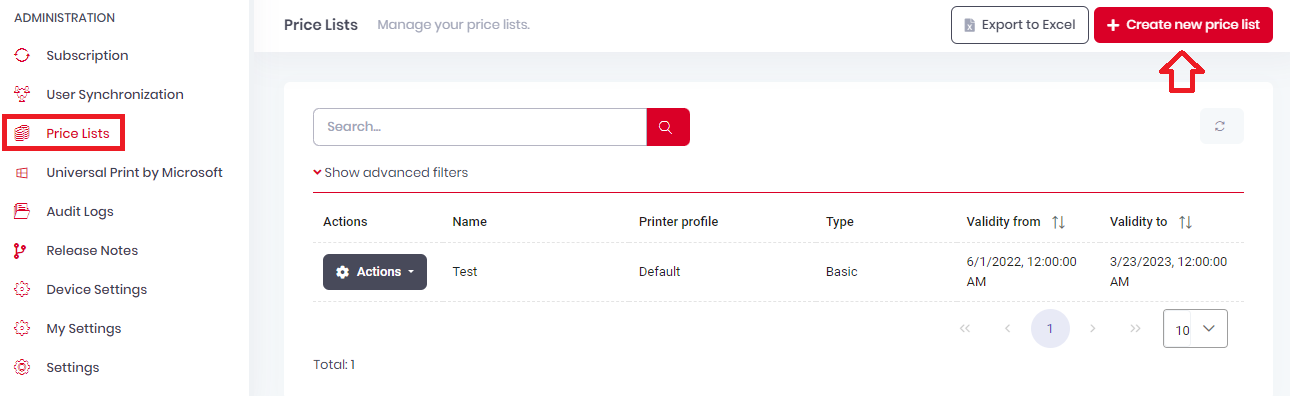Image resolution: width=1290 pixels, height=396 pixels.
Task: Click the Settings gear icon in sidebar
Action: click(x=22, y=367)
